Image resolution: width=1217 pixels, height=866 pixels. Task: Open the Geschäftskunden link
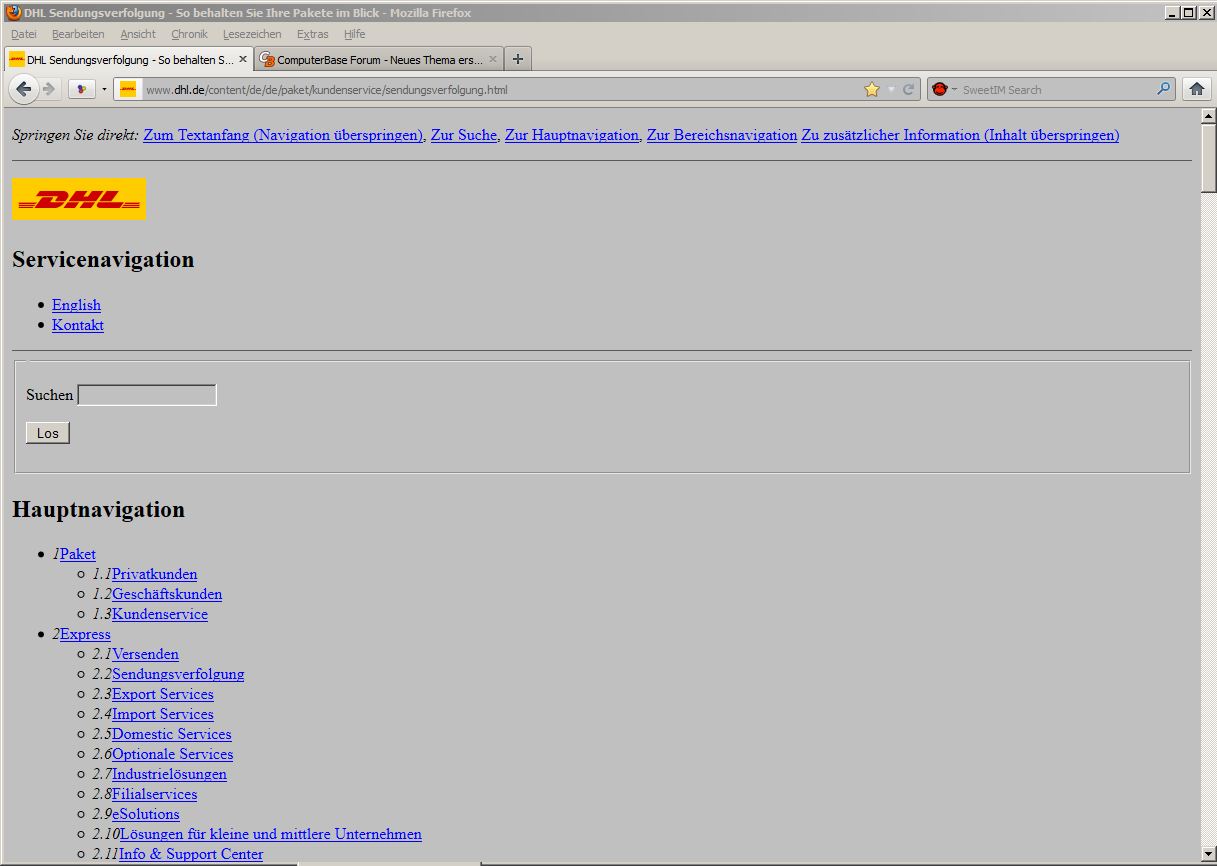click(167, 594)
